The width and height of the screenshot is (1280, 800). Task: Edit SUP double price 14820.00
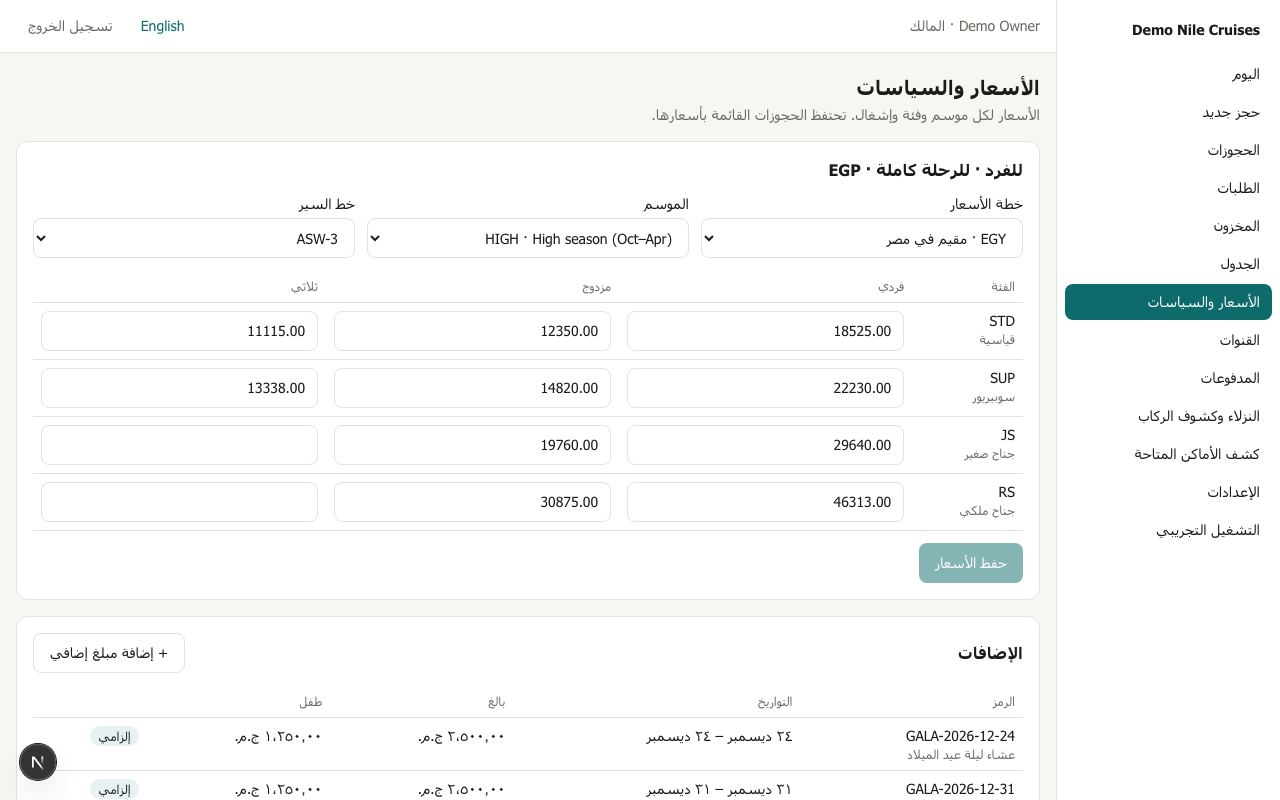click(x=472, y=388)
